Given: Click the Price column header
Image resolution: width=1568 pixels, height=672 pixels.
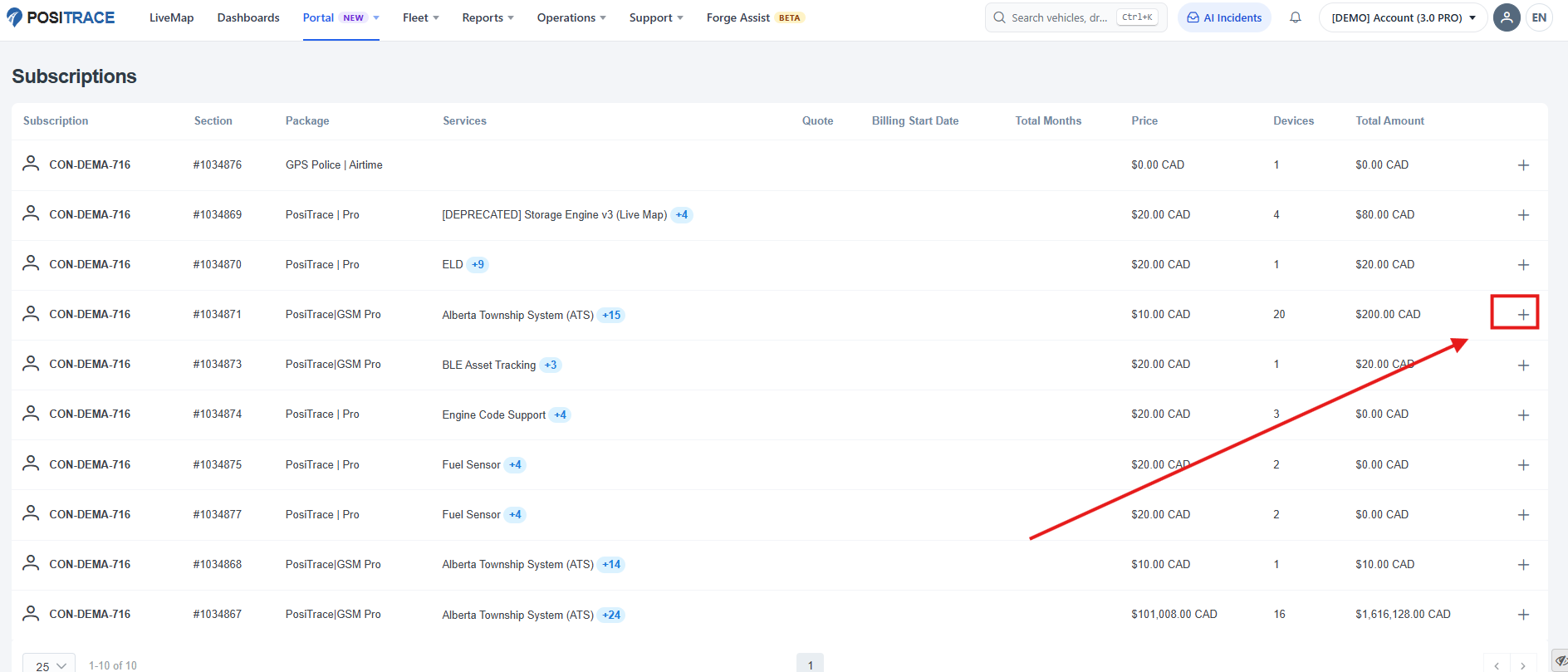Looking at the screenshot, I should tap(1144, 120).
